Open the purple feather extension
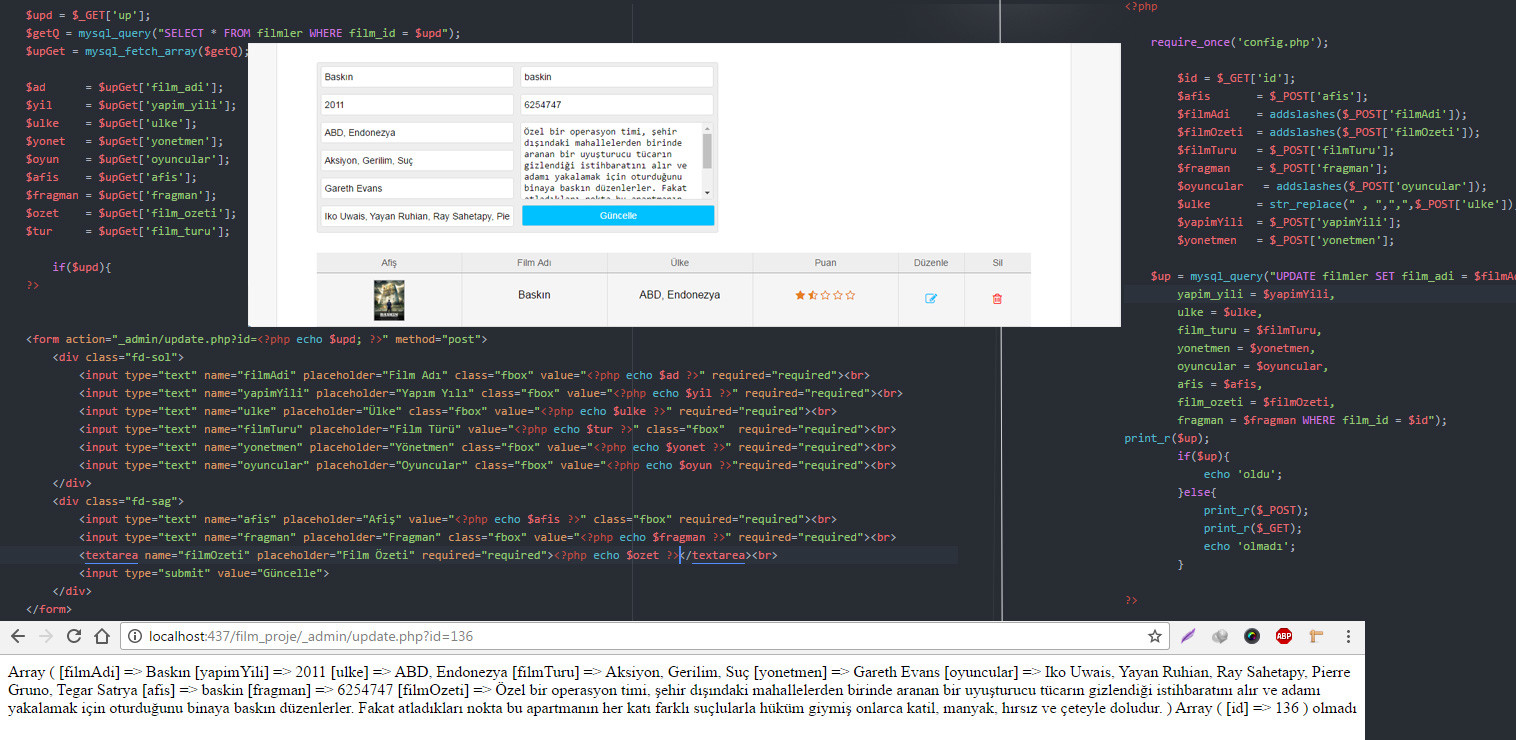 click(1188, 636)
